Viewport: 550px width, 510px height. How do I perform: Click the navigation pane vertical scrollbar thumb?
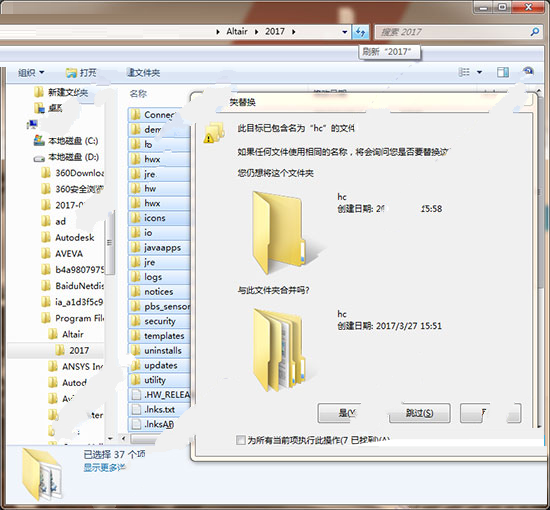[x=110, y=242]
